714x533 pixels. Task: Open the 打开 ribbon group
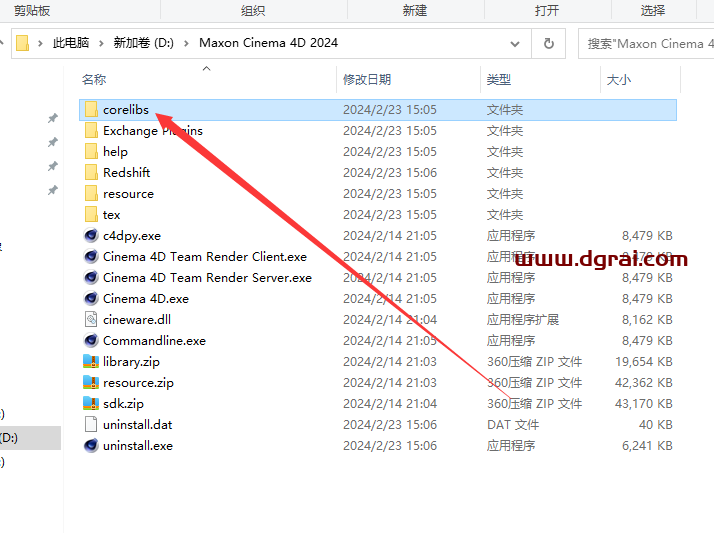click(x=547, y=10)
